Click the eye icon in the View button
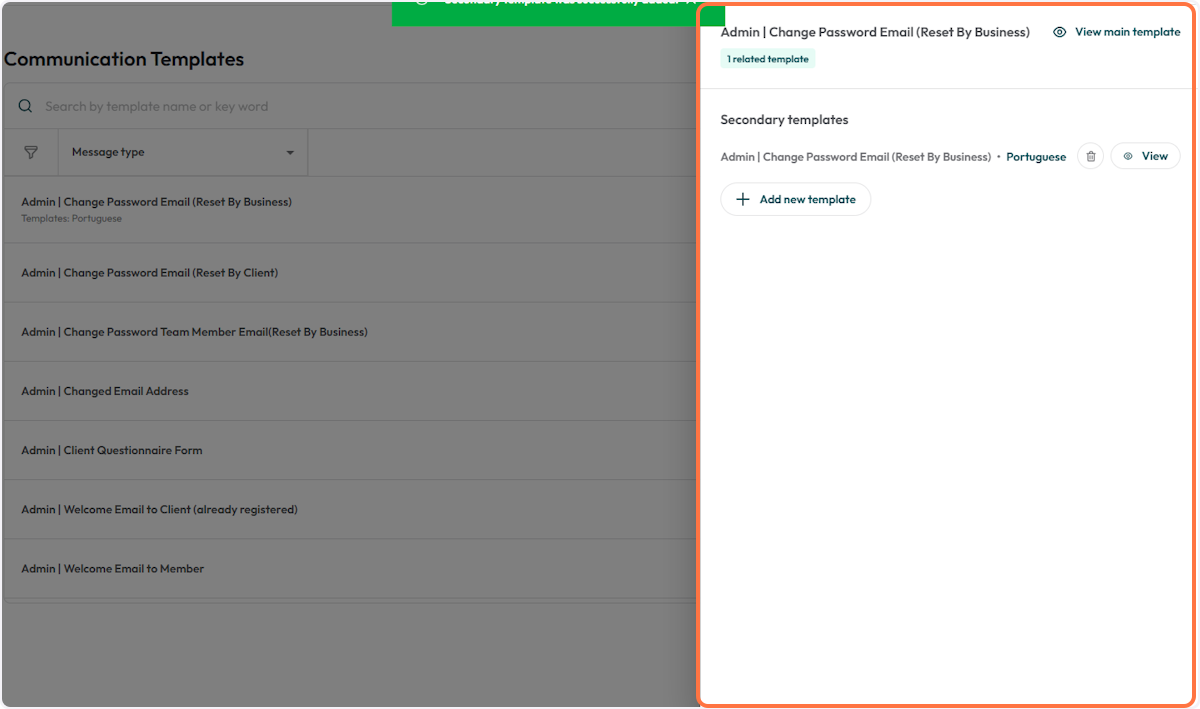The height and width of the screenshot is (709, 1200). click(x=1128, y=156)
